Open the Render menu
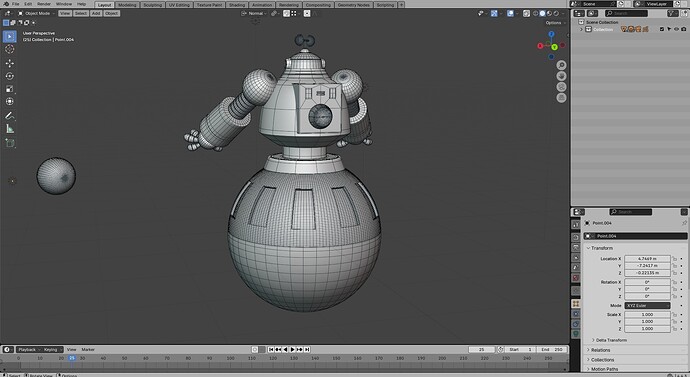Image resolution: width=690 pixels, height=377 pixels. pos(44,4)
